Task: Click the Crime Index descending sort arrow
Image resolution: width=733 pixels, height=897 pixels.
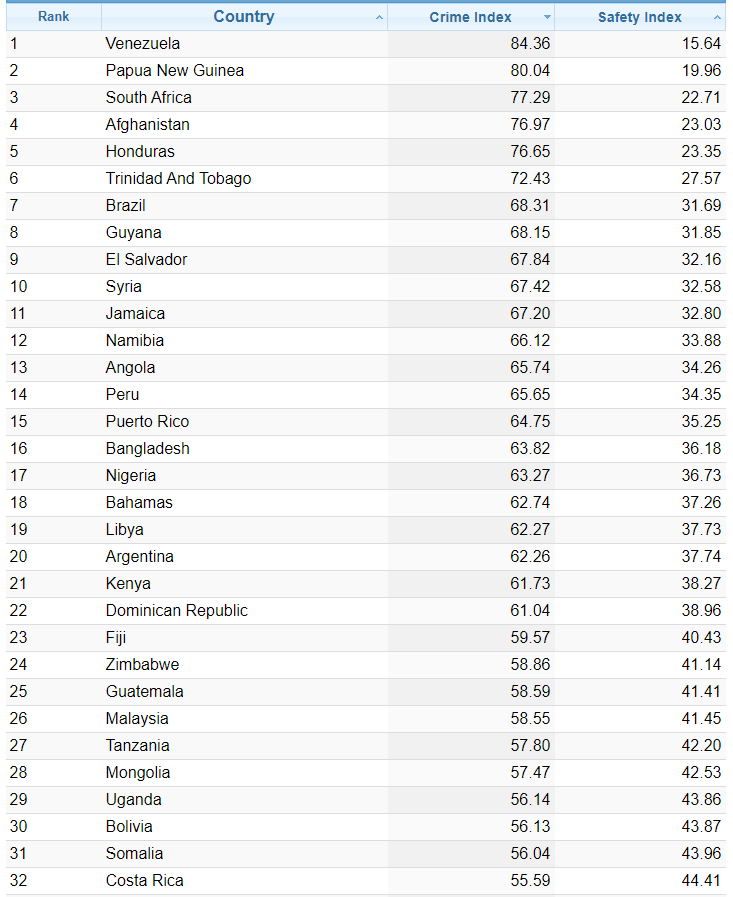Action: tap(547, 18)
